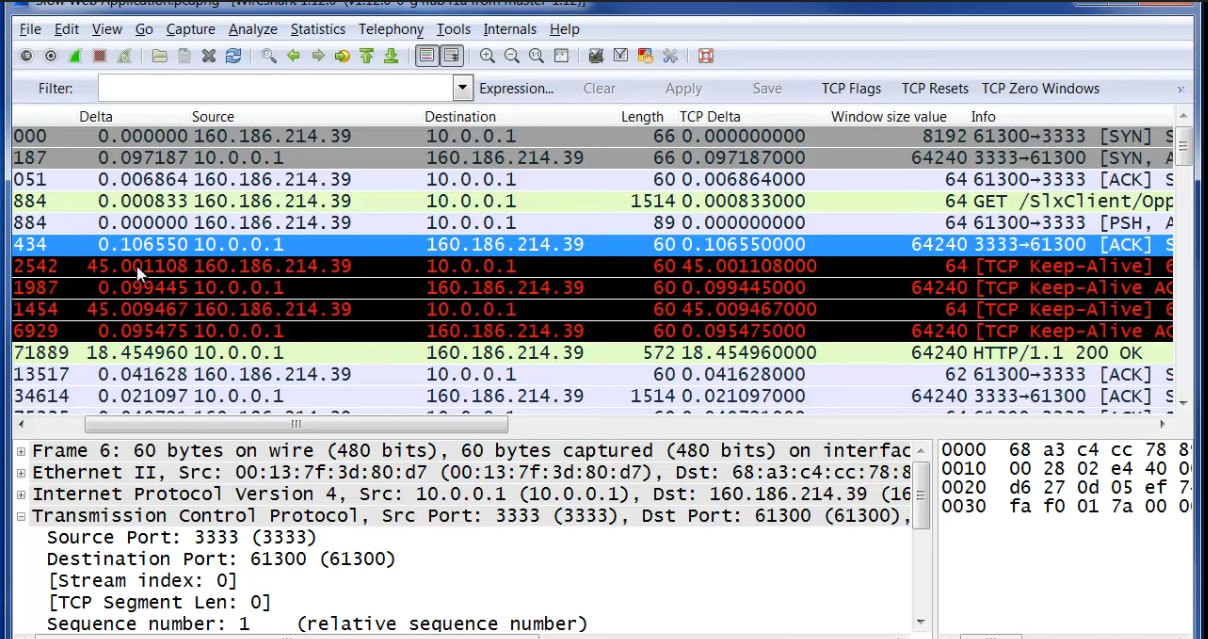This screenshot has width=1208, height=639.
Task: Expand the Frame 6 tree node
Action: [x=21, y=451]
